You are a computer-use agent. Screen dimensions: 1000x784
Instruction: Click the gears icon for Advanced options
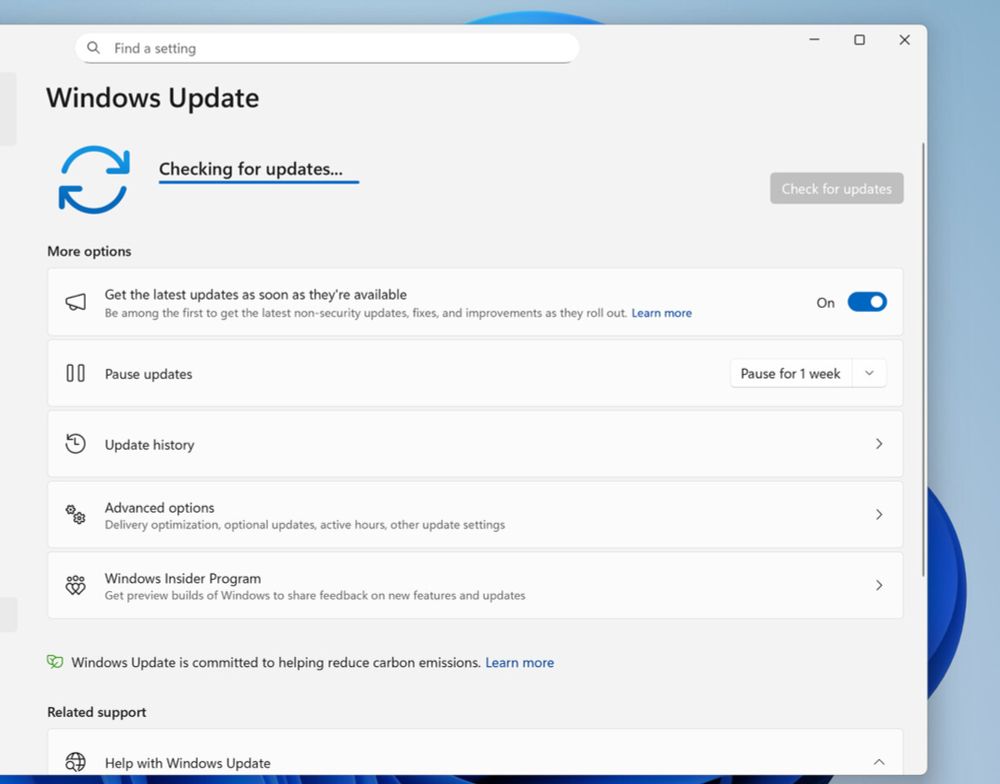pyautogui.click(x=75, y=514)
